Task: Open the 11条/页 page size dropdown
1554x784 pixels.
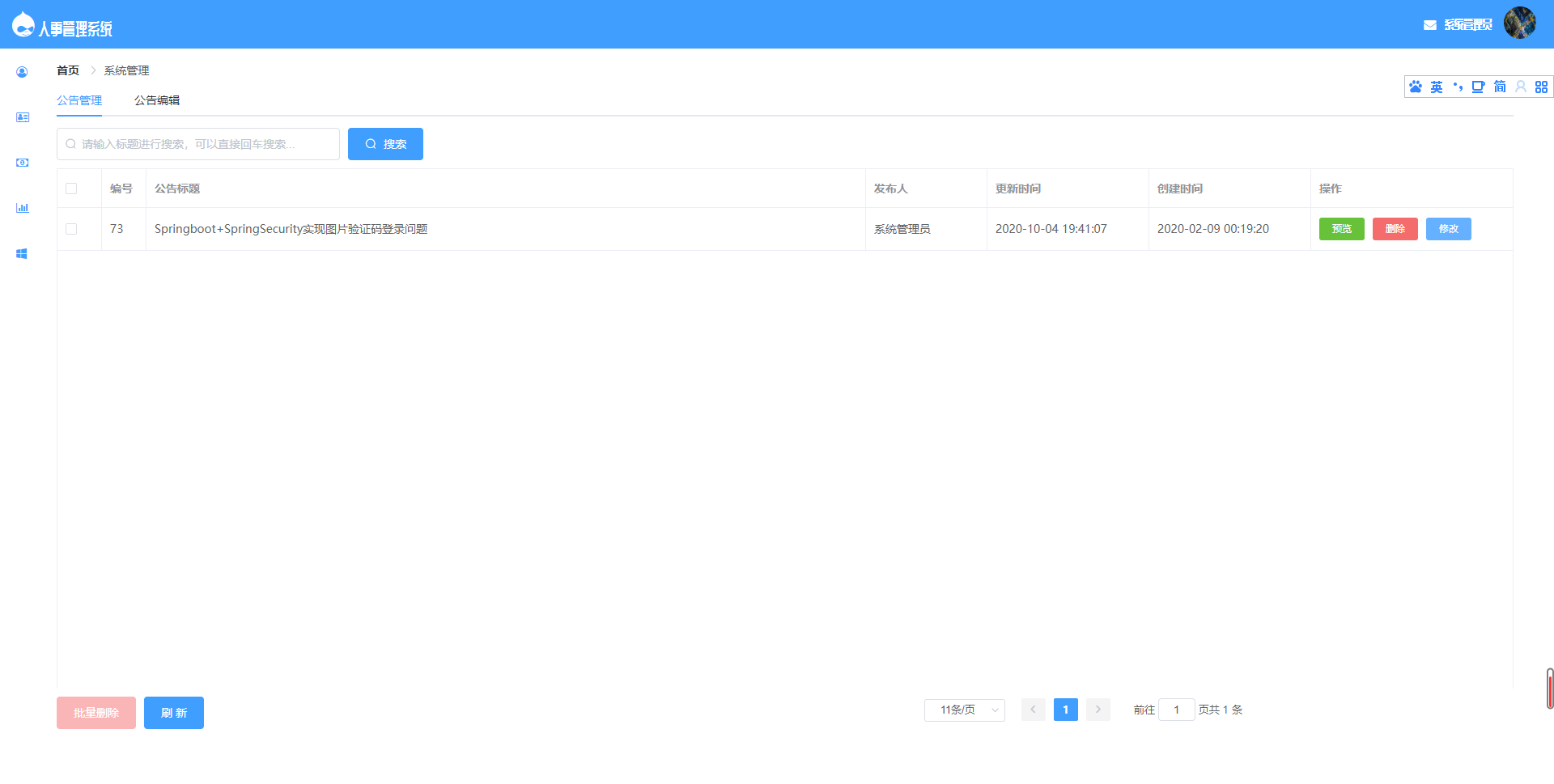Action: tap(964, 710)
